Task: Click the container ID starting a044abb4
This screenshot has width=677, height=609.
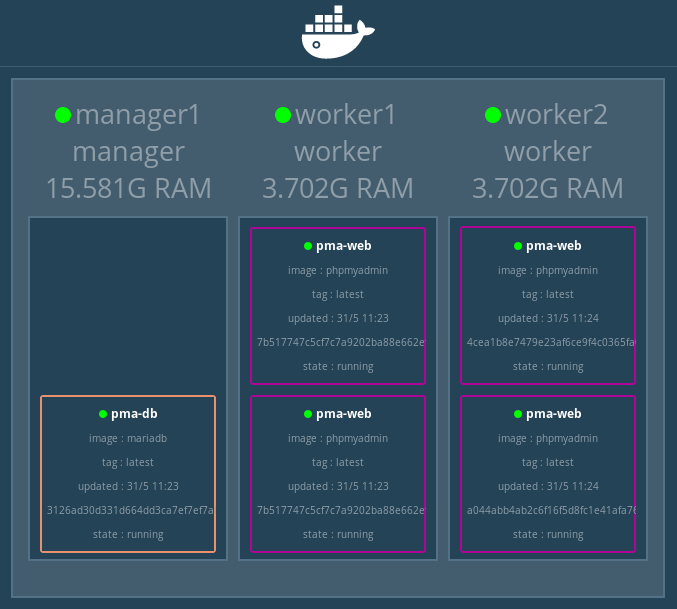Action: coord(549,510)
